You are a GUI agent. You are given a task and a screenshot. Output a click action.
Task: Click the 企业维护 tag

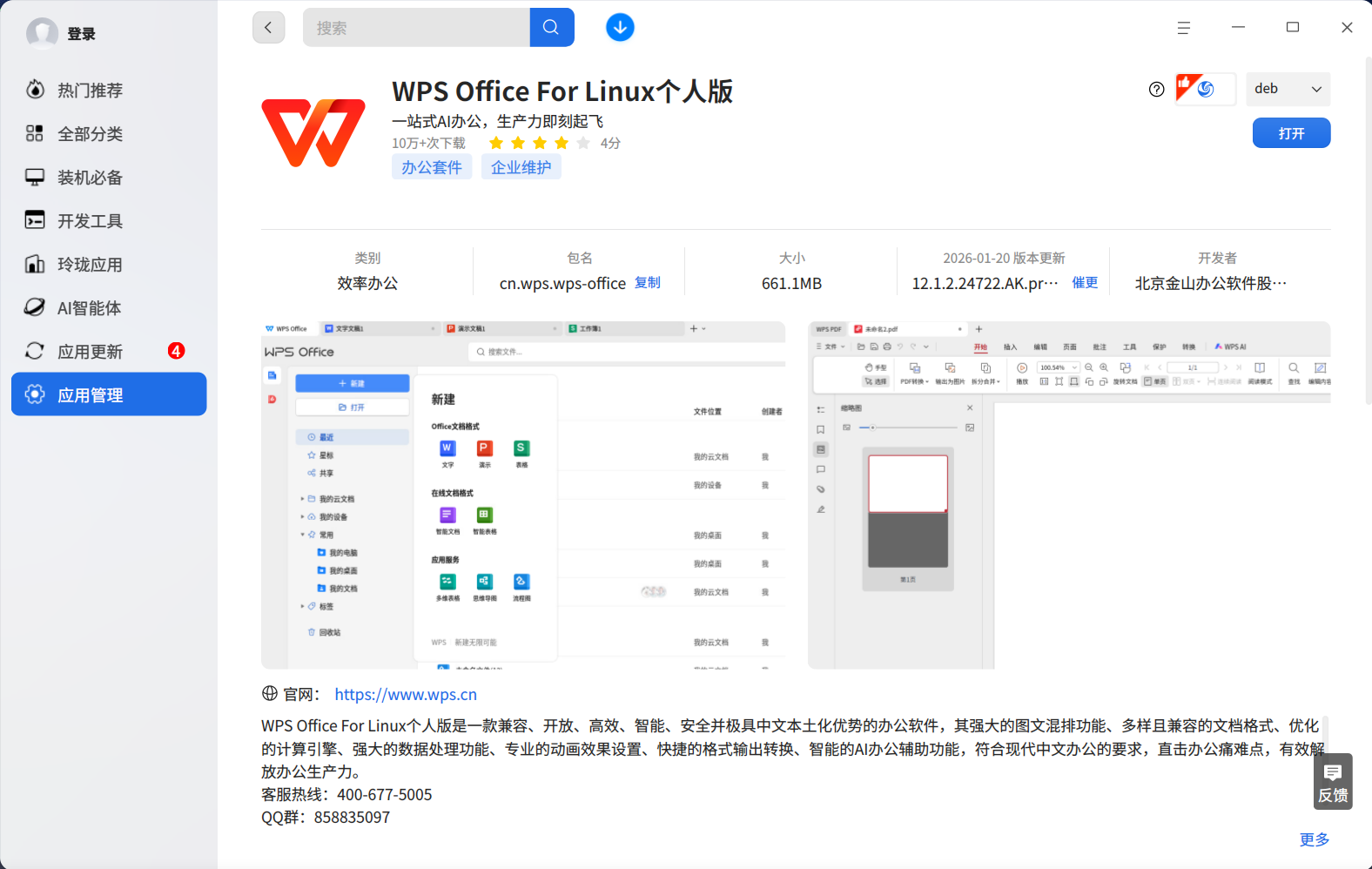pyautogui.click(x=521, y=167)
